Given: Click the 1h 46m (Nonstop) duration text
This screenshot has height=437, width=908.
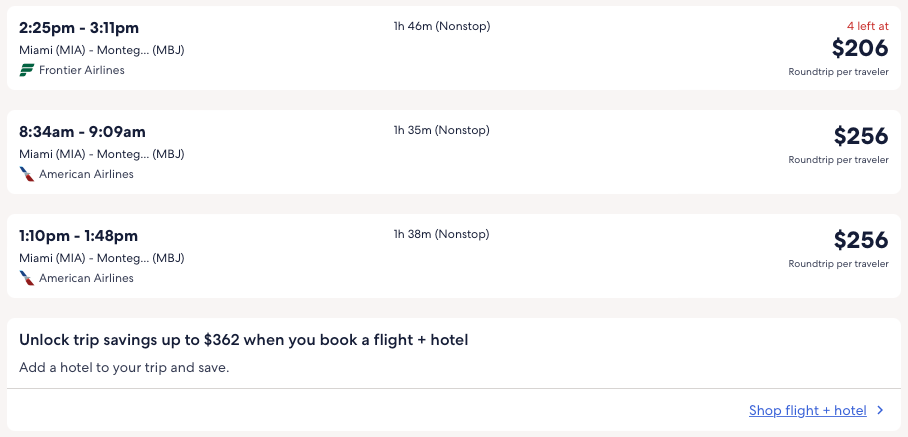Looking at the screenshot, I should pos(441,26).
